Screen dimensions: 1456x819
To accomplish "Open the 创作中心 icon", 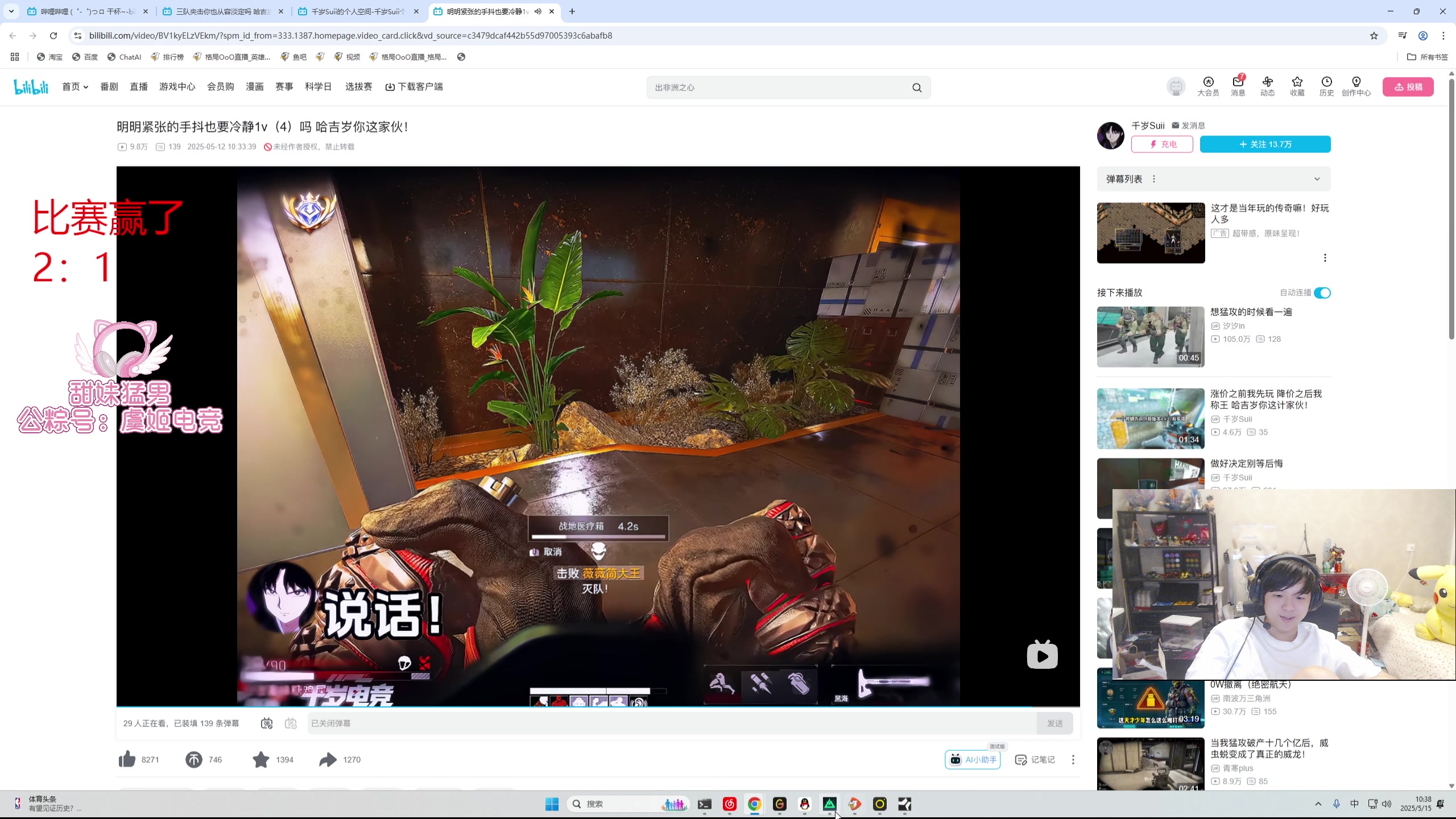I will click(x=1356, y=86).
